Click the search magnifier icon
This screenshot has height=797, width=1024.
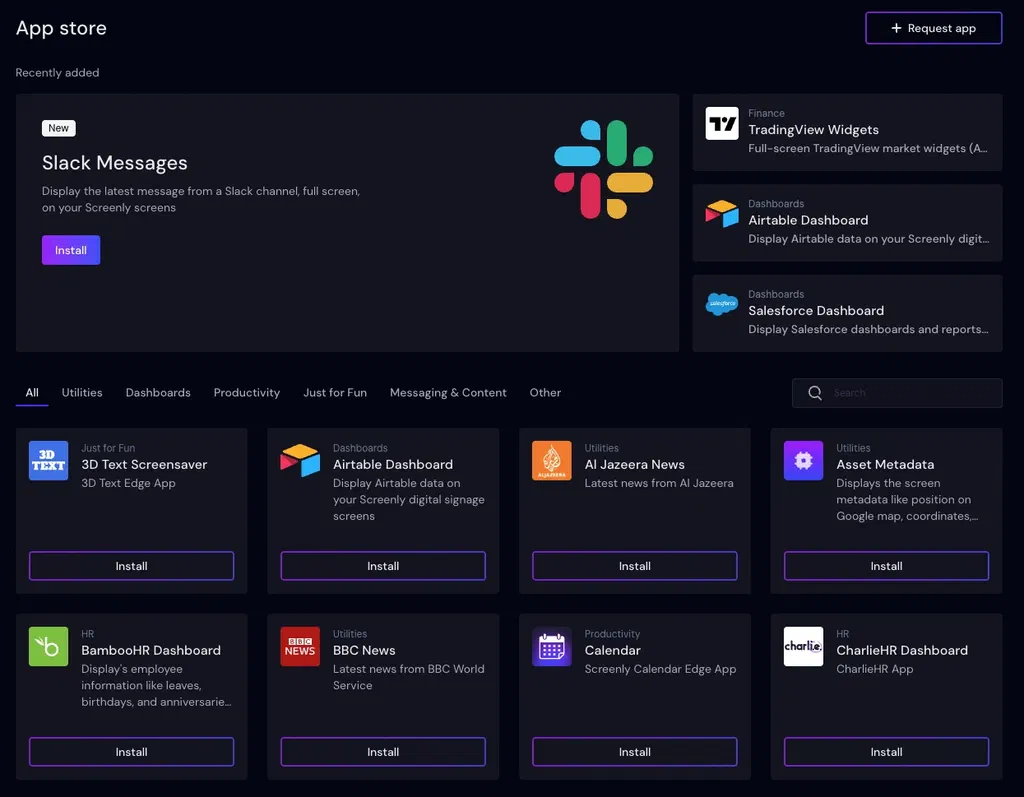pos(815,393)
